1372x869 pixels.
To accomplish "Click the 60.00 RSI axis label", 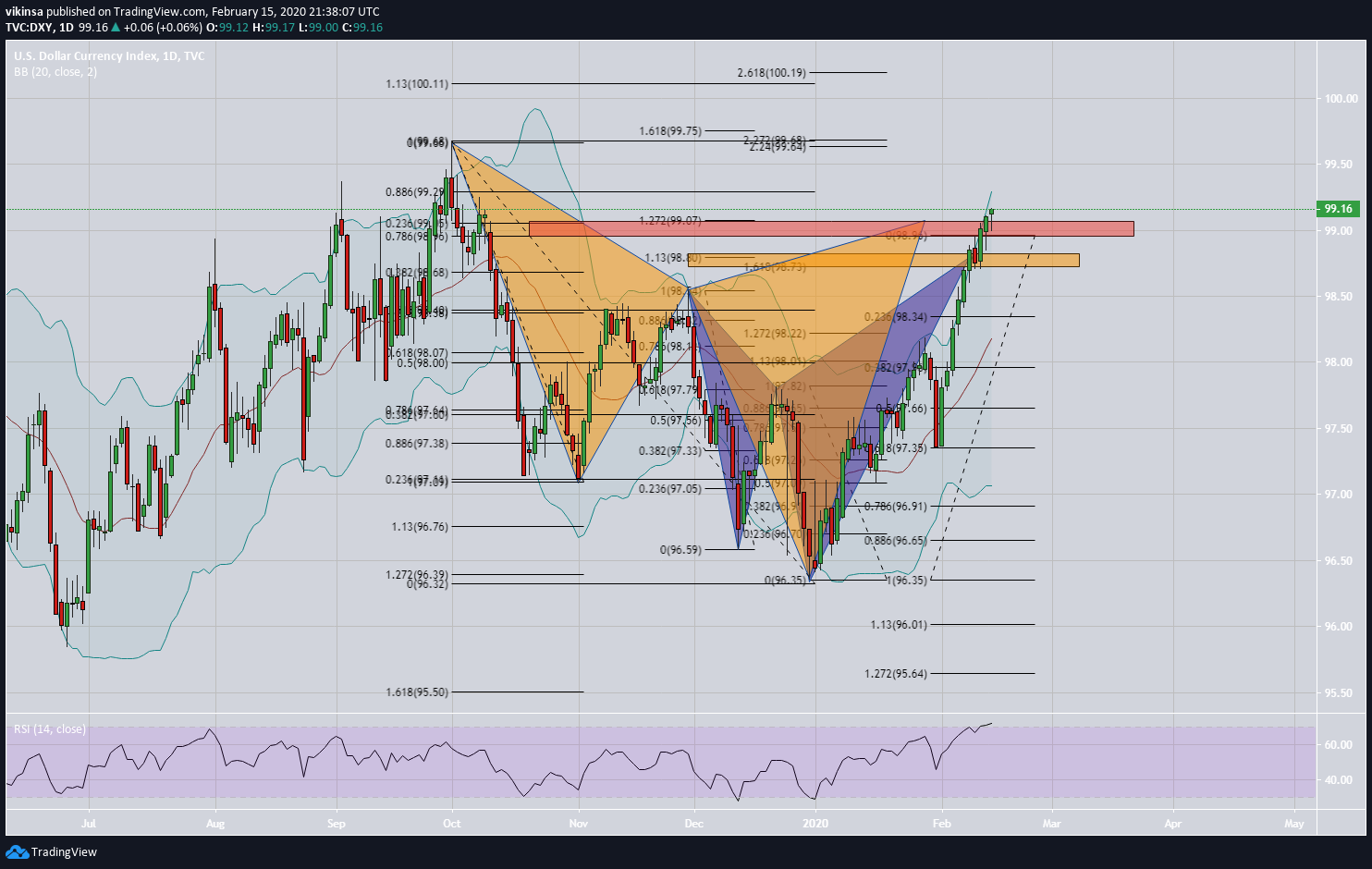I will click(1341, 745).
